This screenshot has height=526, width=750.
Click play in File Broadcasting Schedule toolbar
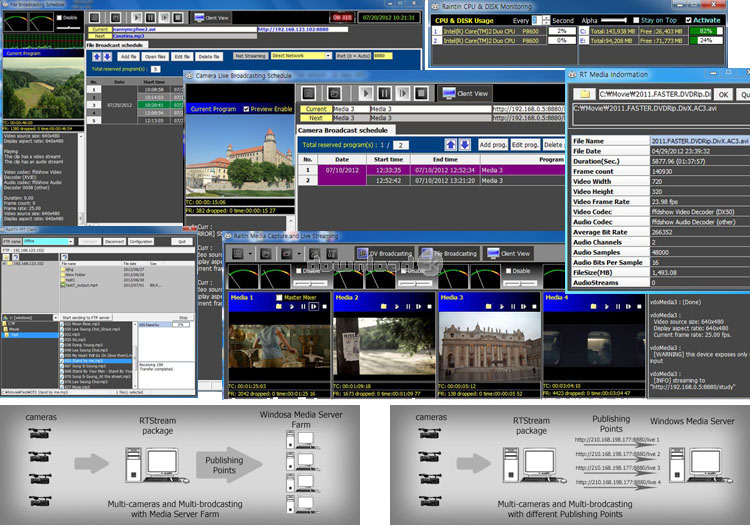click(137, 18)
